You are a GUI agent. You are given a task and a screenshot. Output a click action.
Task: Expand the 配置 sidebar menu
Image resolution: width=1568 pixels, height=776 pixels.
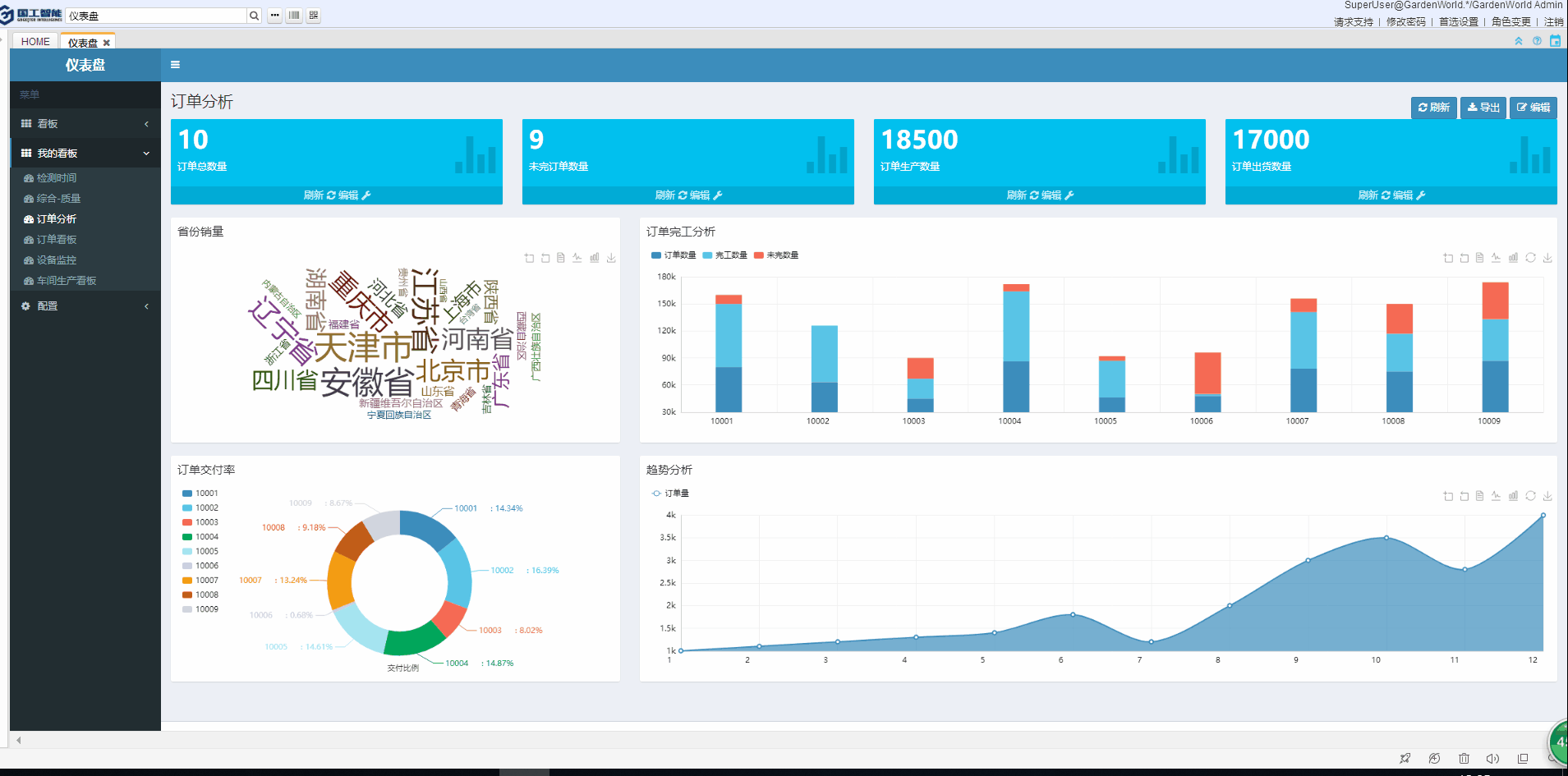(85, 306)
